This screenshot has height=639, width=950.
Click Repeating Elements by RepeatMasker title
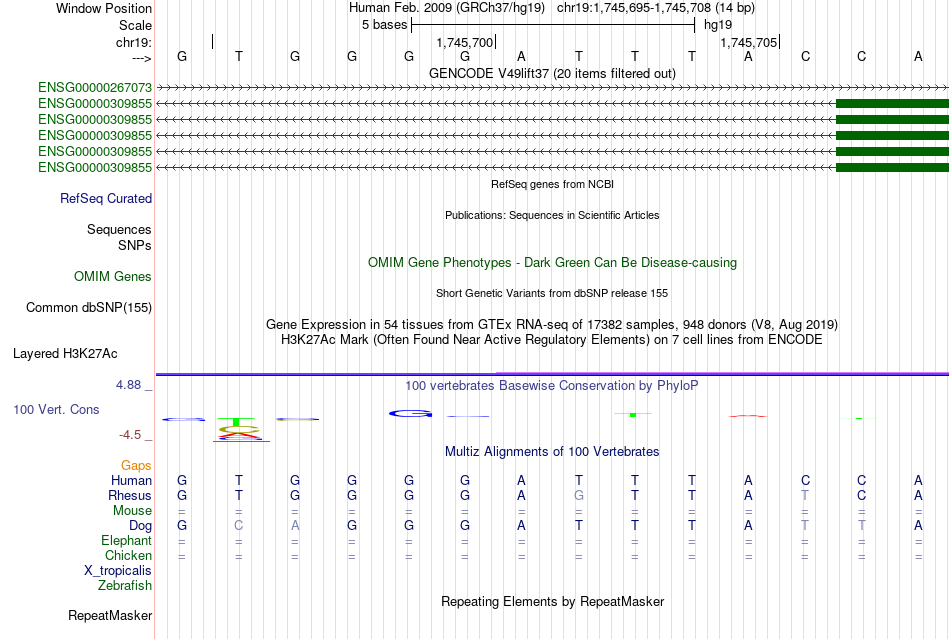[552, 602]
